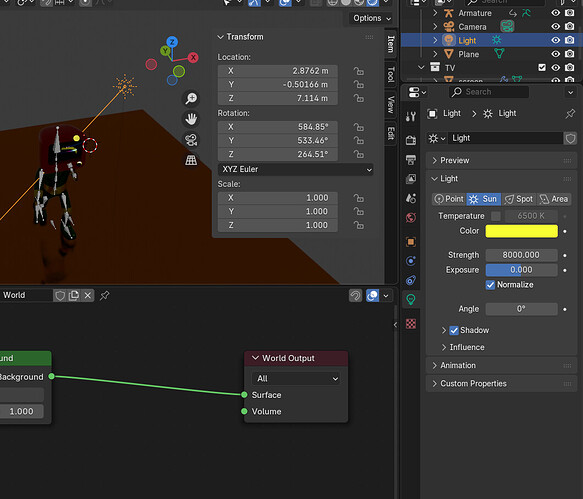Lock Location X transform
Image resolution: width=583 pixels, height=499 pixels.
[359, 71]
